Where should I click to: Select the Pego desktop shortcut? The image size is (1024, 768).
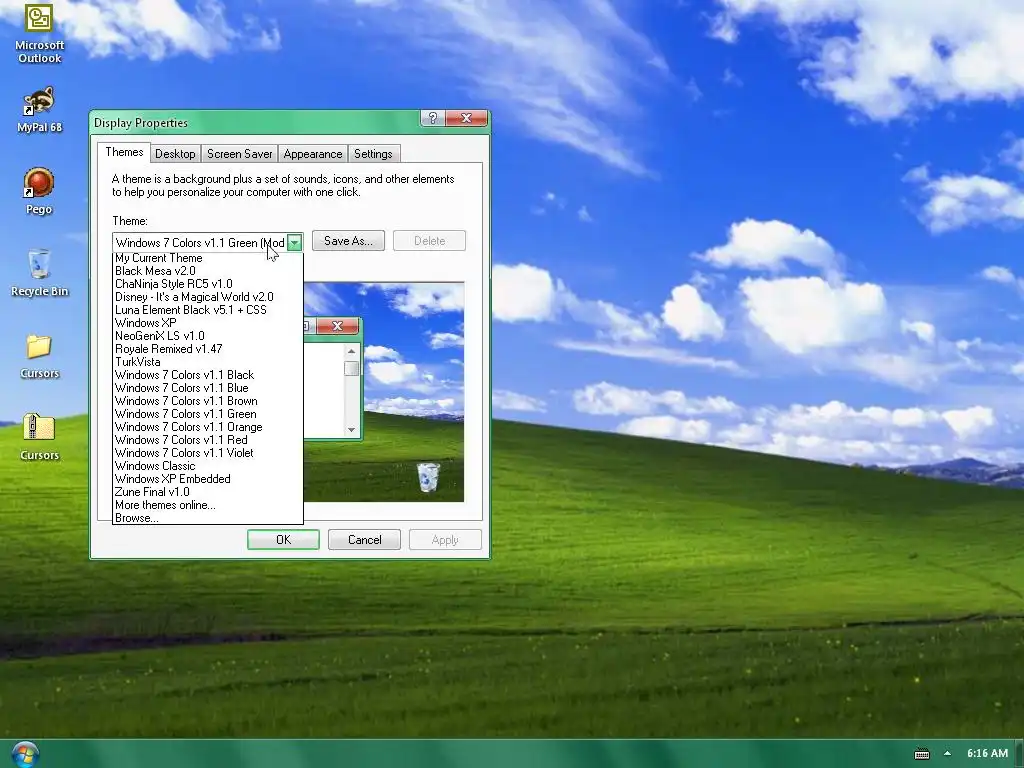pos(39,191)
